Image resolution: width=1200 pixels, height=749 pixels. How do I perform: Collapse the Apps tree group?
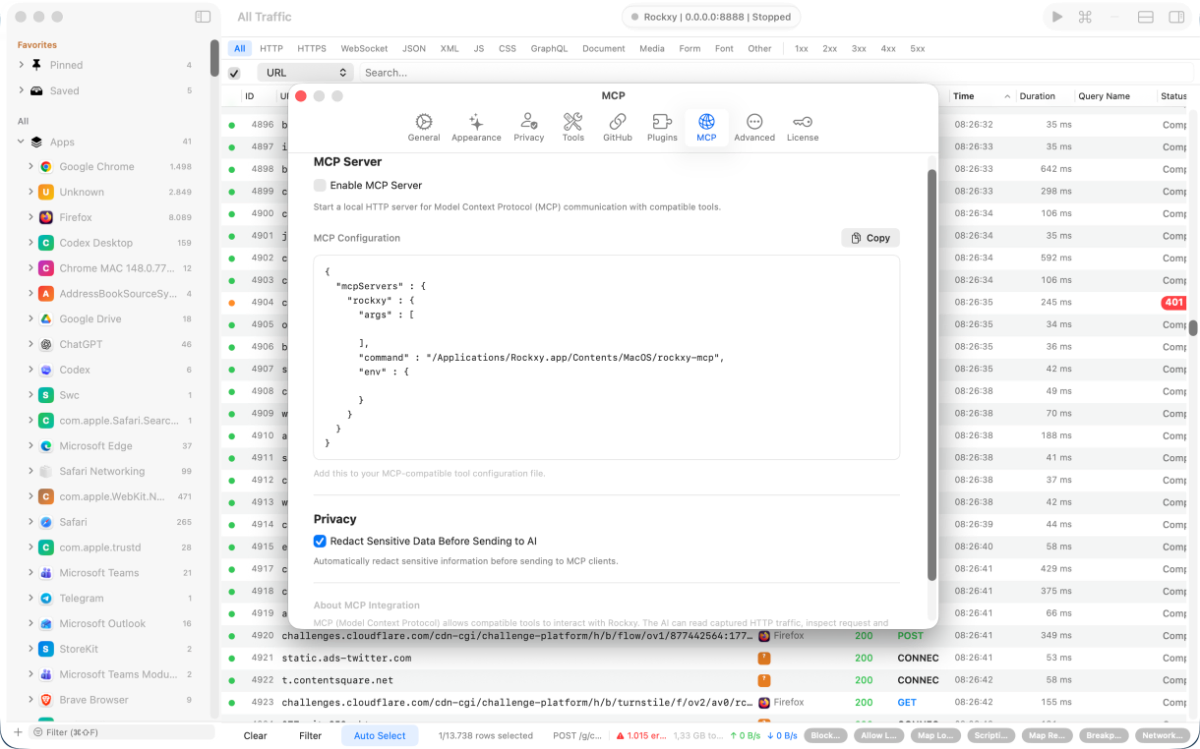(x=21, y=142)
